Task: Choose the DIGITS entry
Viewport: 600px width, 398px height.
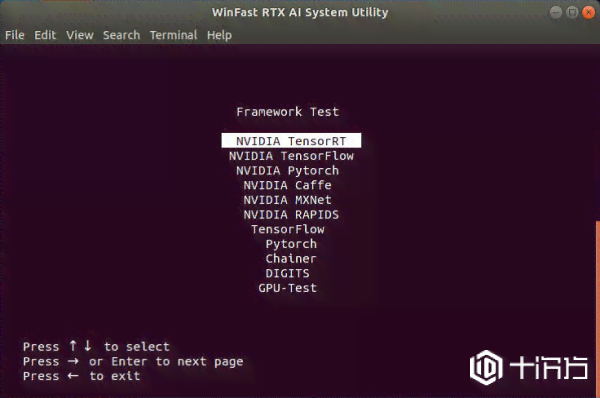Action: (287, 273)
